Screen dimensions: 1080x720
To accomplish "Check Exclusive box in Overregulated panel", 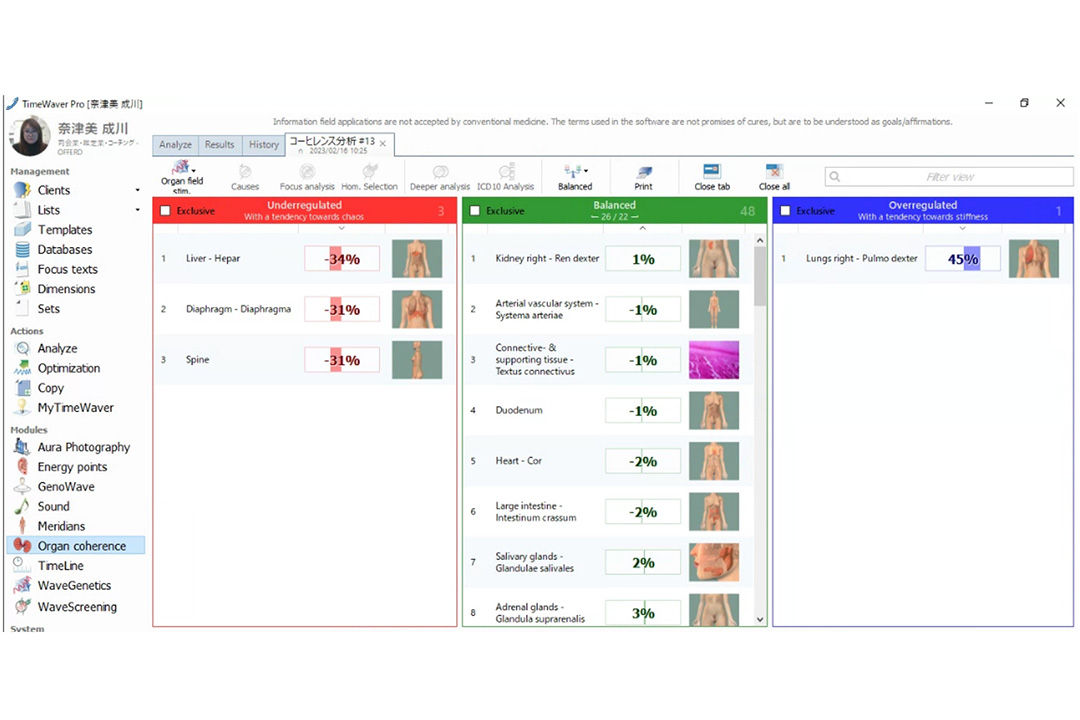I will click(785, 211).
